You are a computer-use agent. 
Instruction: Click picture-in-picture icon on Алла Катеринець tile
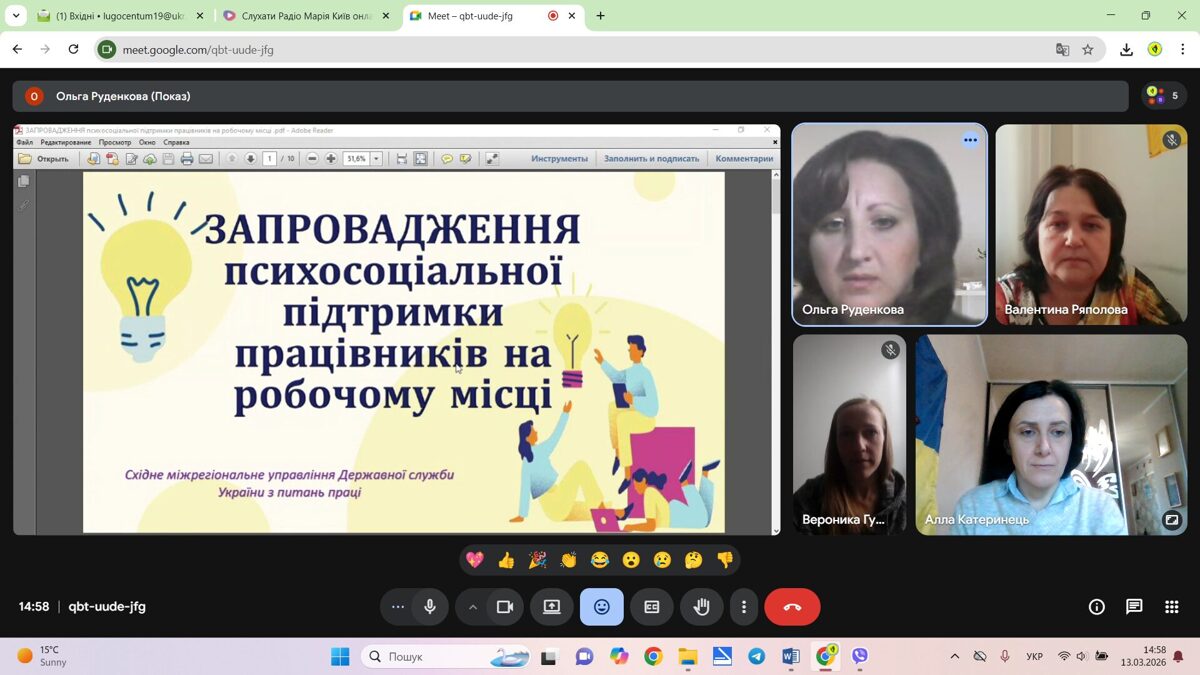point(1172,520)
